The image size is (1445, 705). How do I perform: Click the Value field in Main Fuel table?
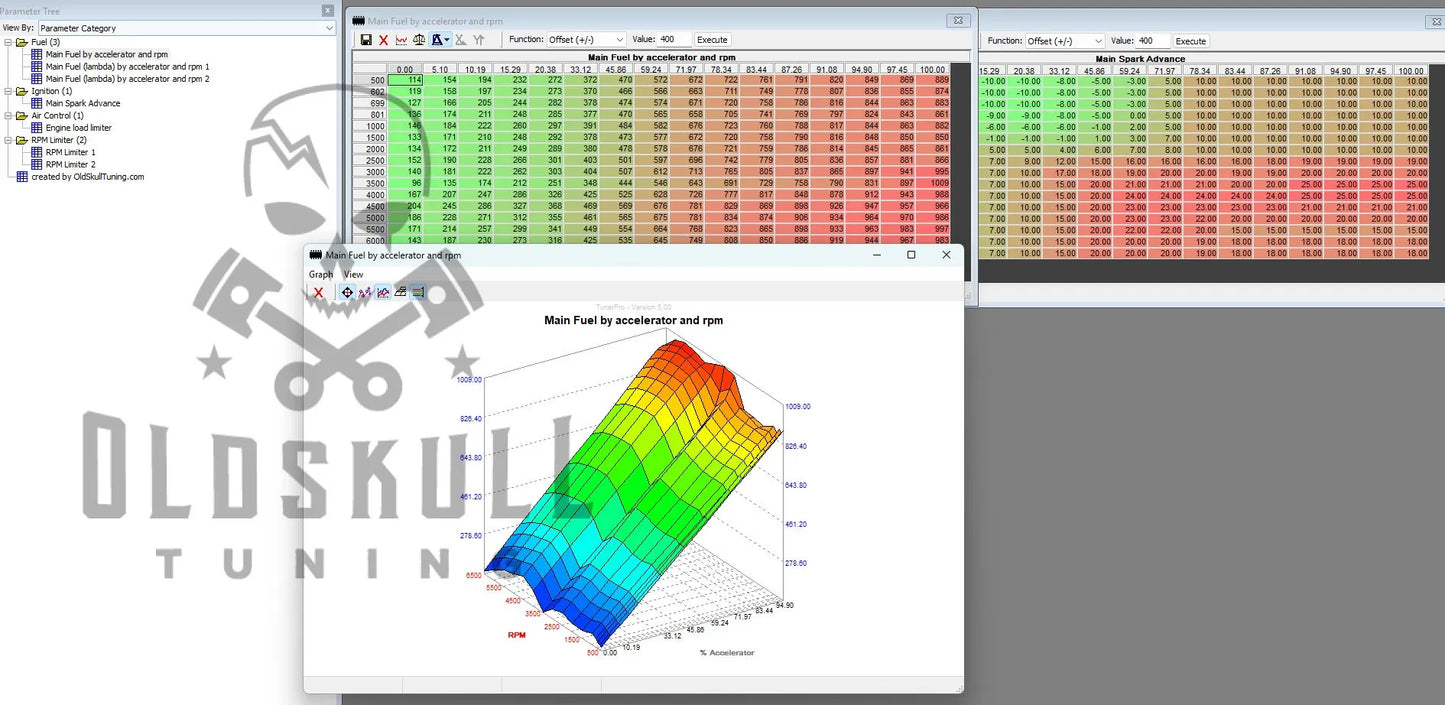[x=674, y=40]
